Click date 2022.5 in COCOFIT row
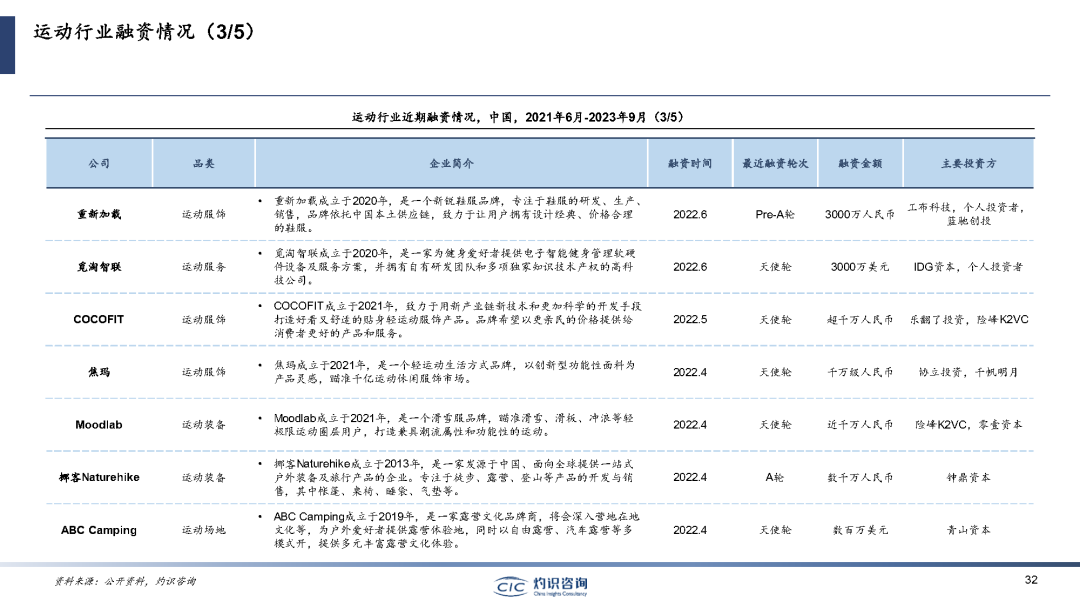Image resolution: width=1080 pixels, height=608 pixels. (x=690, y=319)
